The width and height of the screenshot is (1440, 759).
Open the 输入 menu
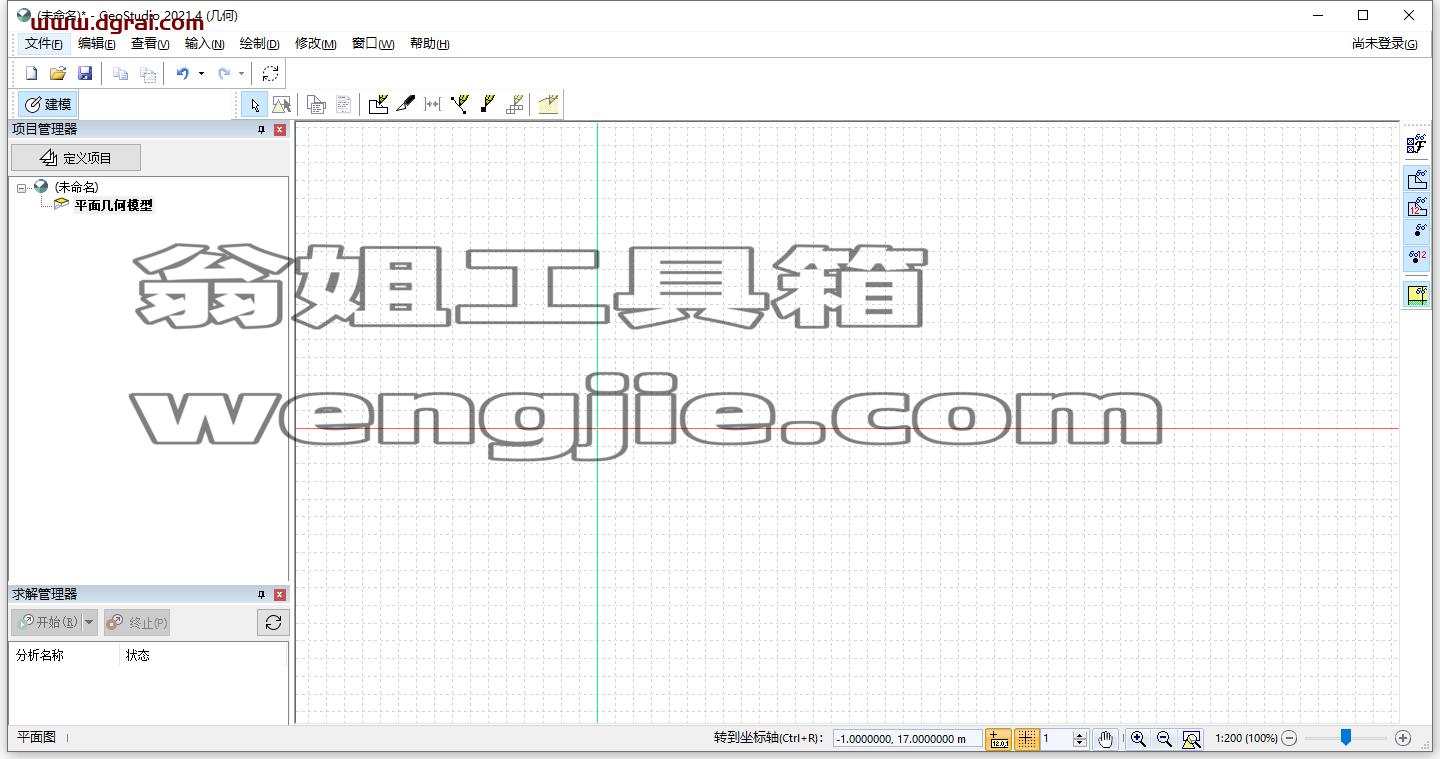coord(204,44)
